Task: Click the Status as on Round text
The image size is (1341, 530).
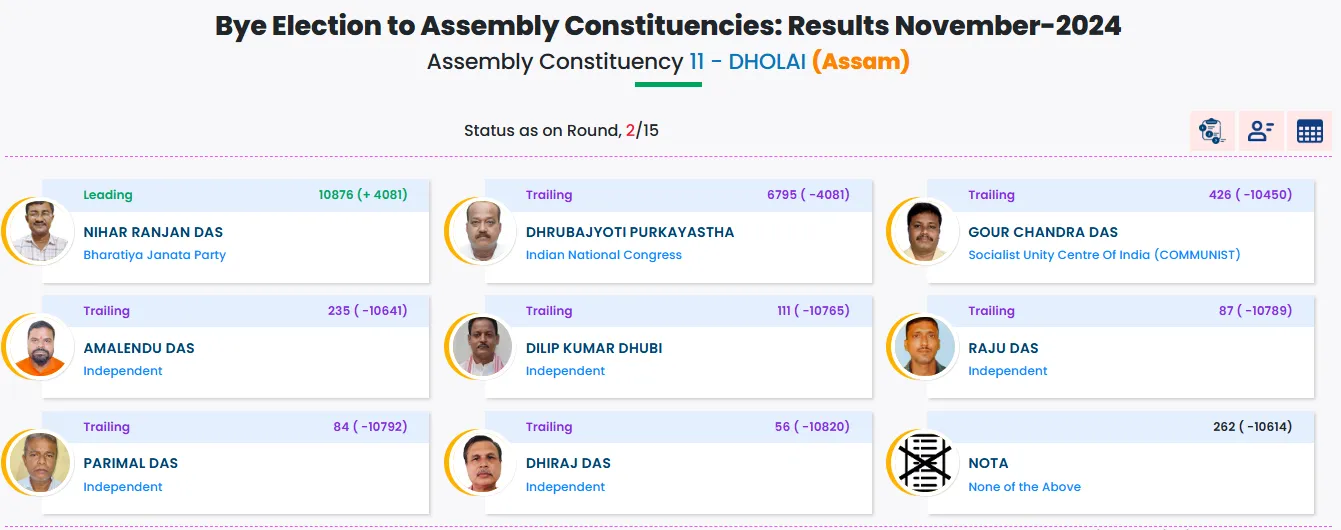Action: [541, 131]
